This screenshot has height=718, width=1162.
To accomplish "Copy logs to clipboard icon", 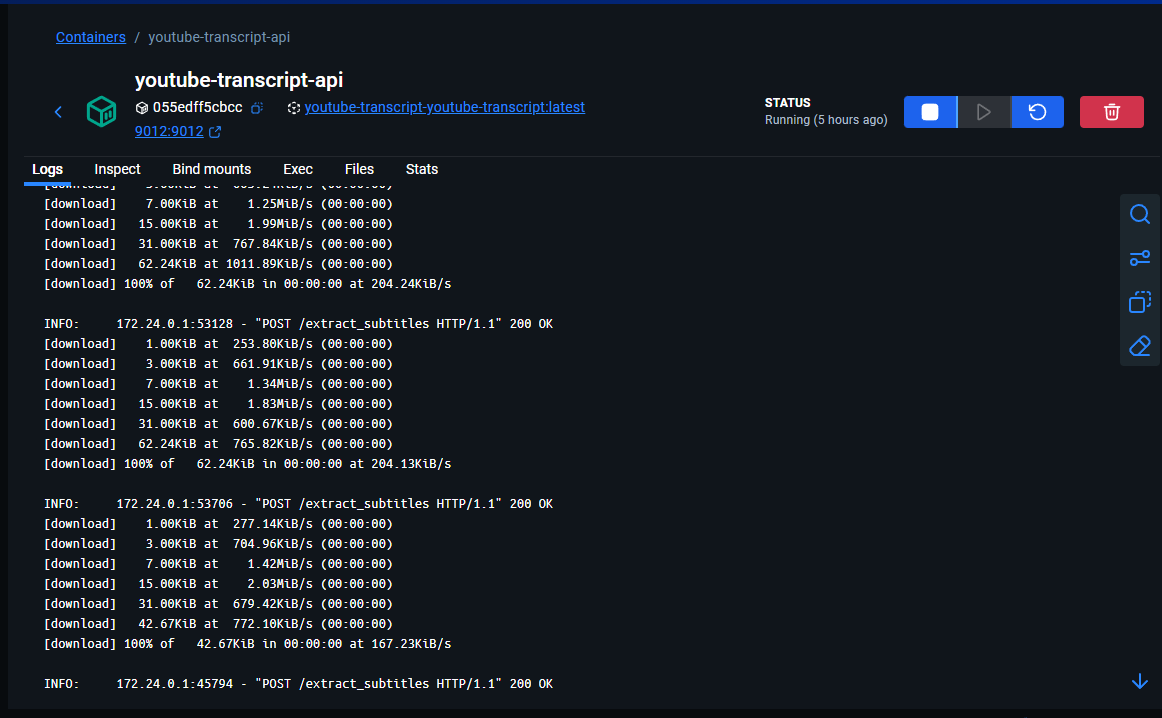I will pos(1140,302).
